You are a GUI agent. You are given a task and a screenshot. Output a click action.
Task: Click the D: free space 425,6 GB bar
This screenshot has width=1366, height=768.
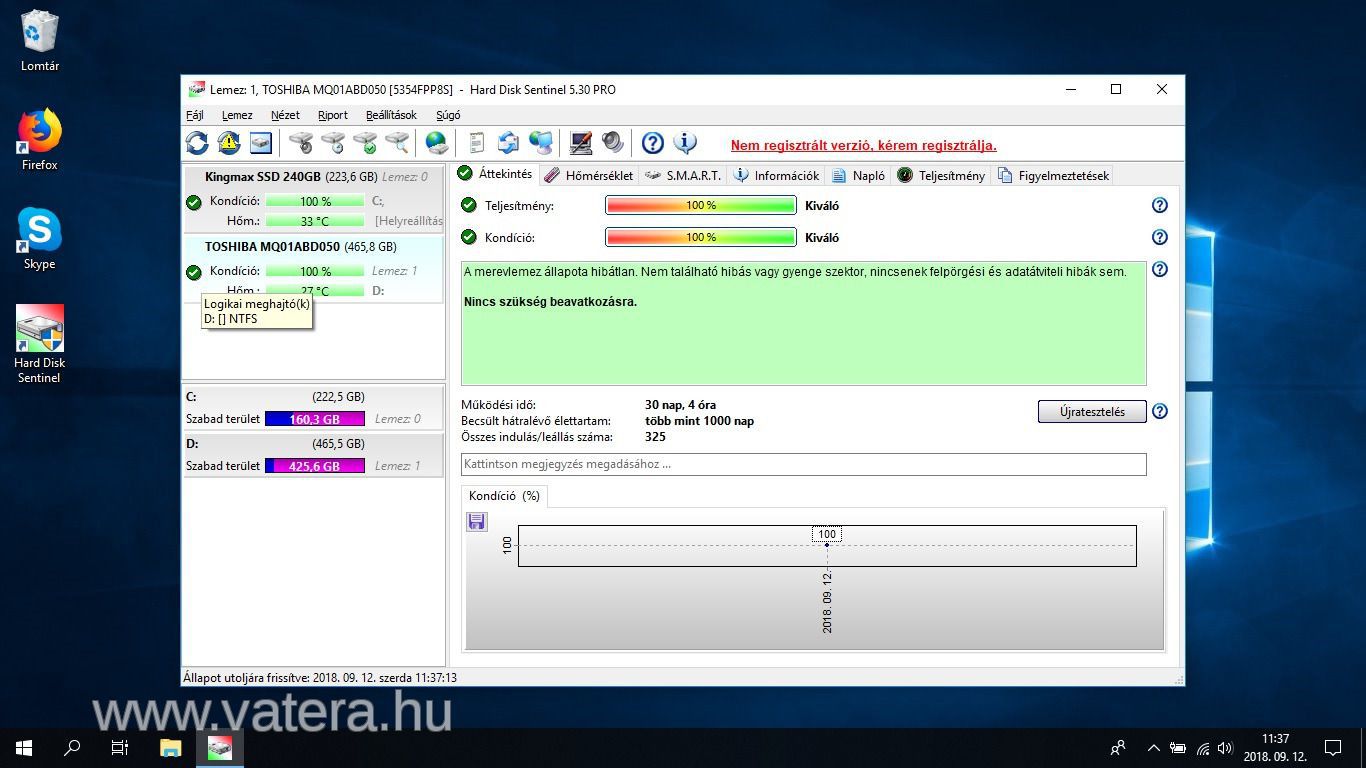315,466
